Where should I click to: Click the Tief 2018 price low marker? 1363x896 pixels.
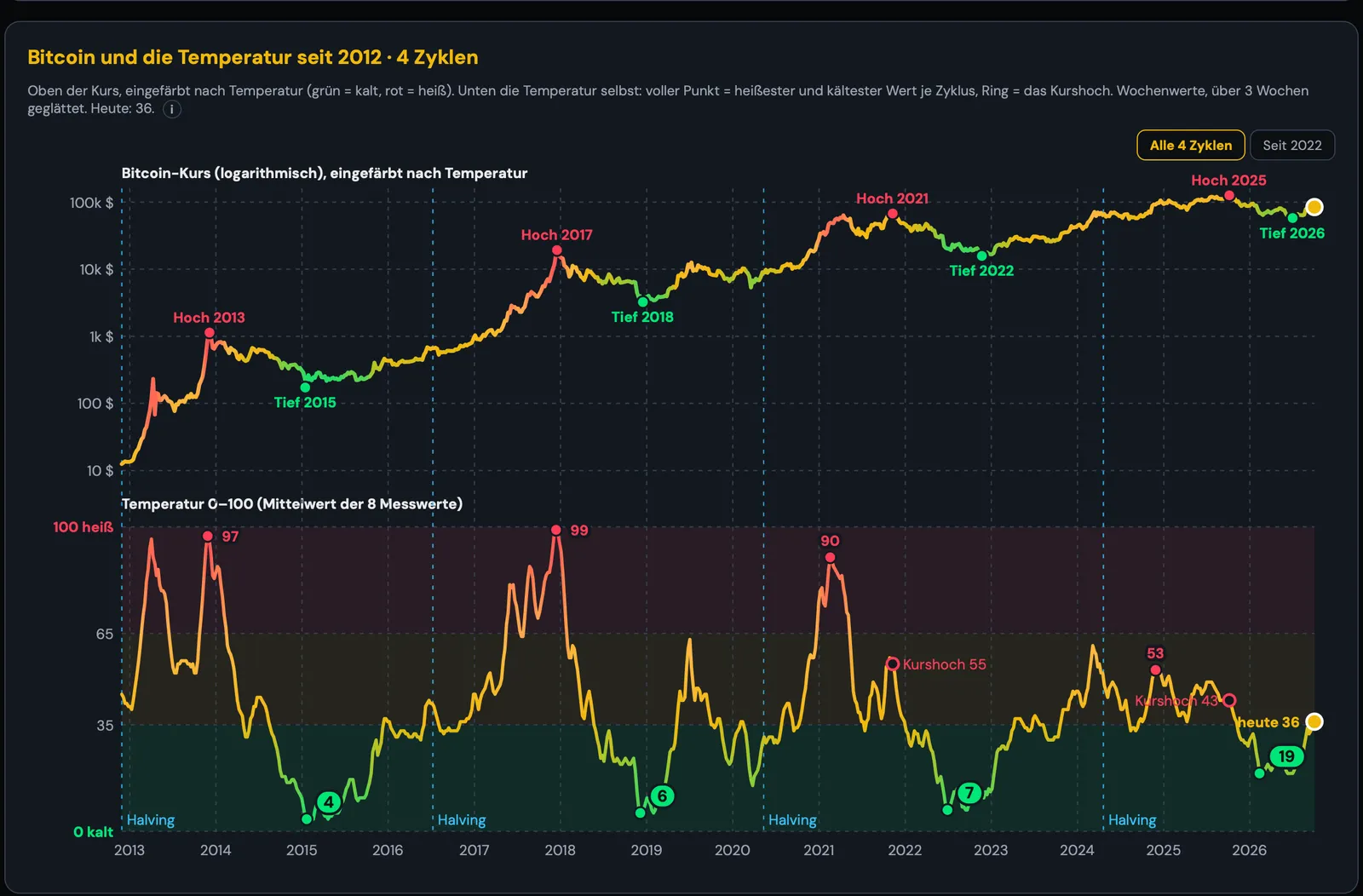[x=642, y=302]
